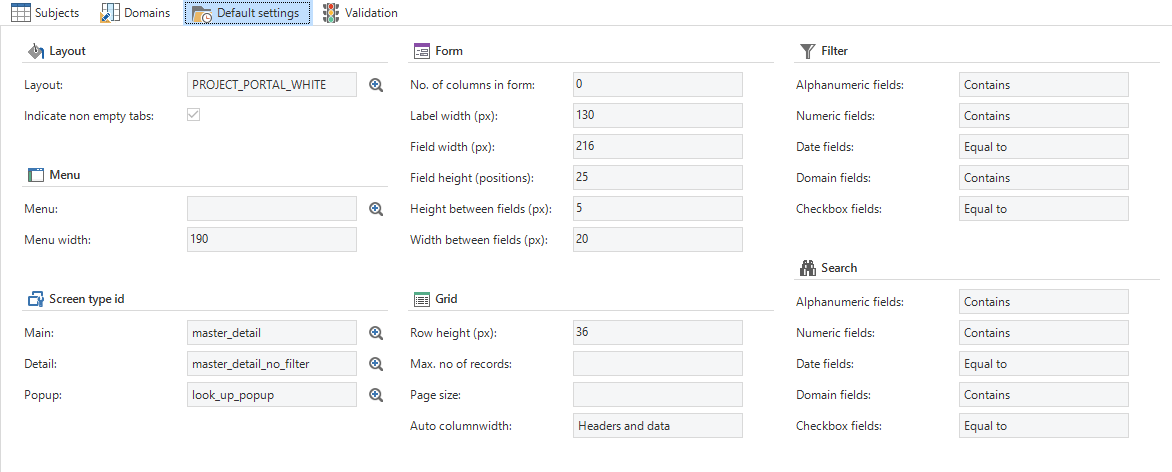1172x472 pixels.
Task: Open Search Domain fields dropdown
Action: (1043, 395)
